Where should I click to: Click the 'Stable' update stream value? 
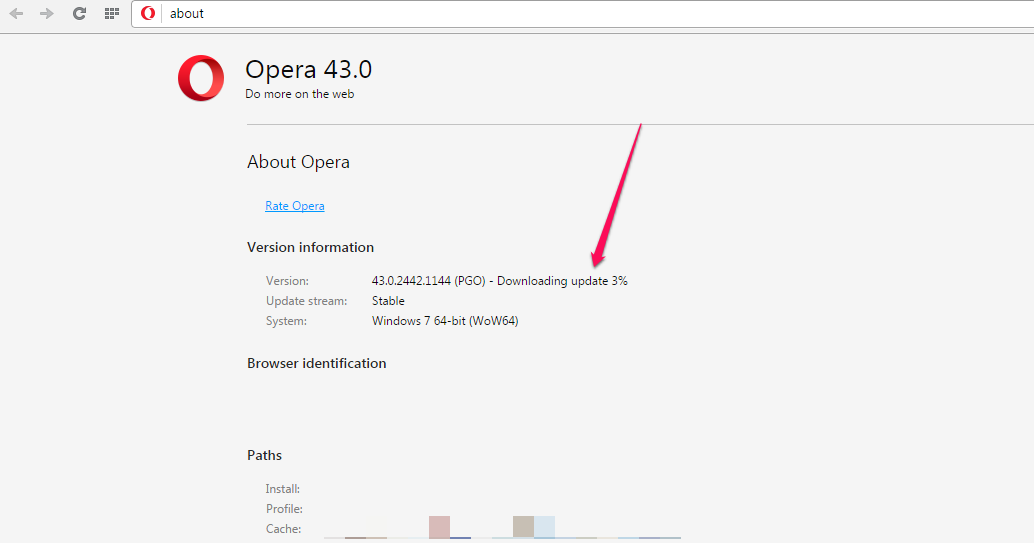388,301
